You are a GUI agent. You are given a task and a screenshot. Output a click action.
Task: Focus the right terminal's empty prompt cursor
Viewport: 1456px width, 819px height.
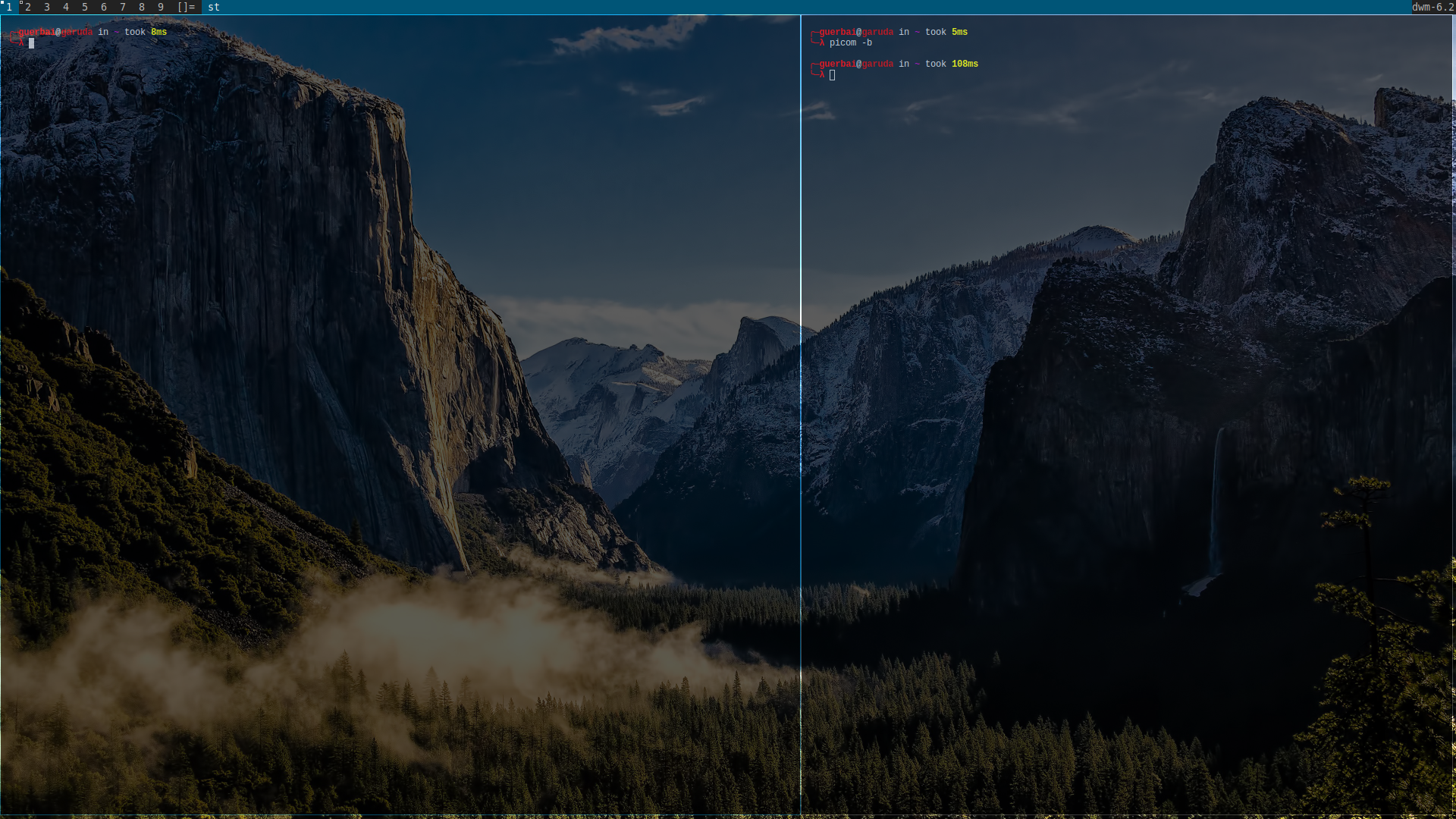coord(832,75)
